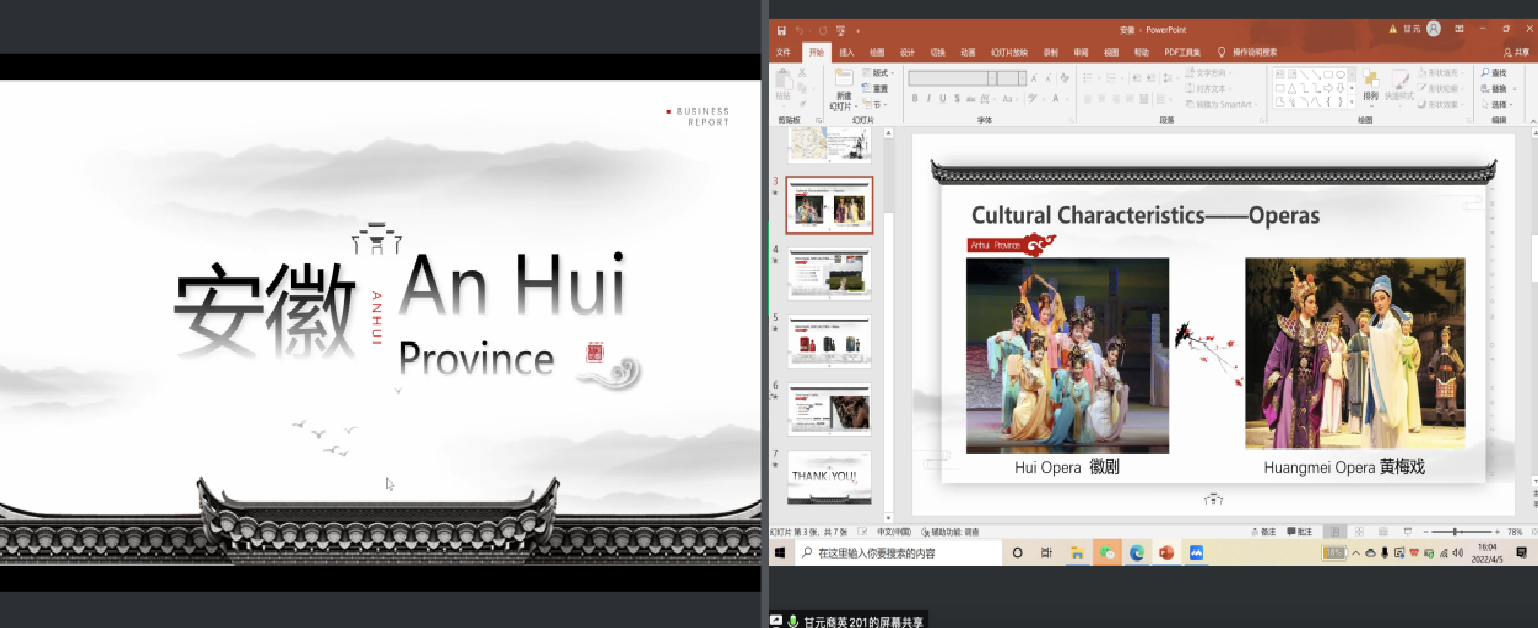Toggle bulleted list in Paragraph group

click(1089, 77)
